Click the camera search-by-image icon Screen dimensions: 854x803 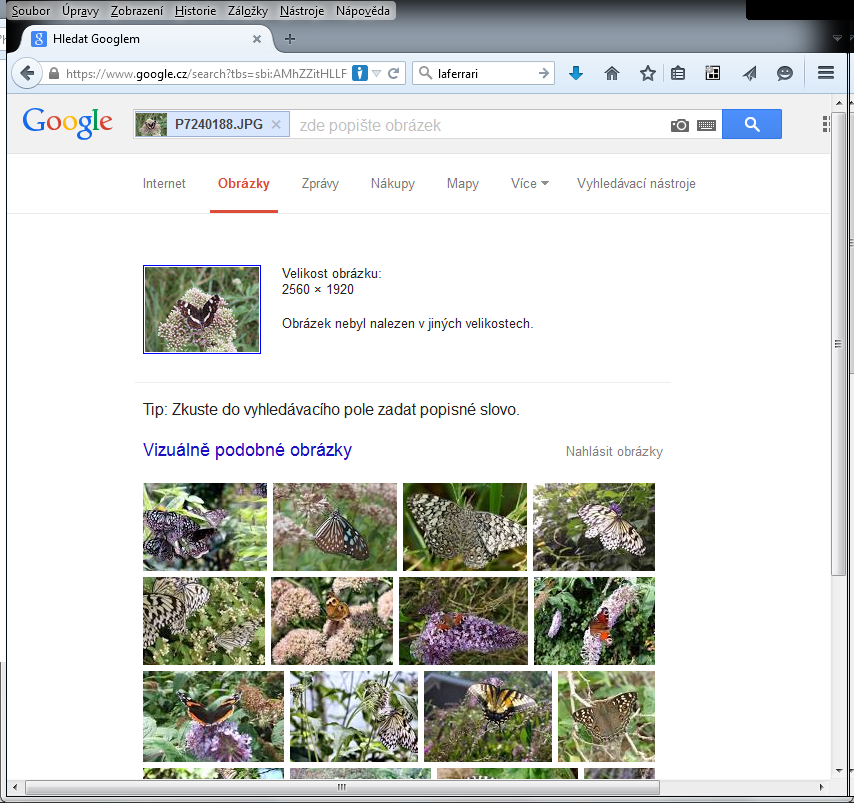point(680,125)
